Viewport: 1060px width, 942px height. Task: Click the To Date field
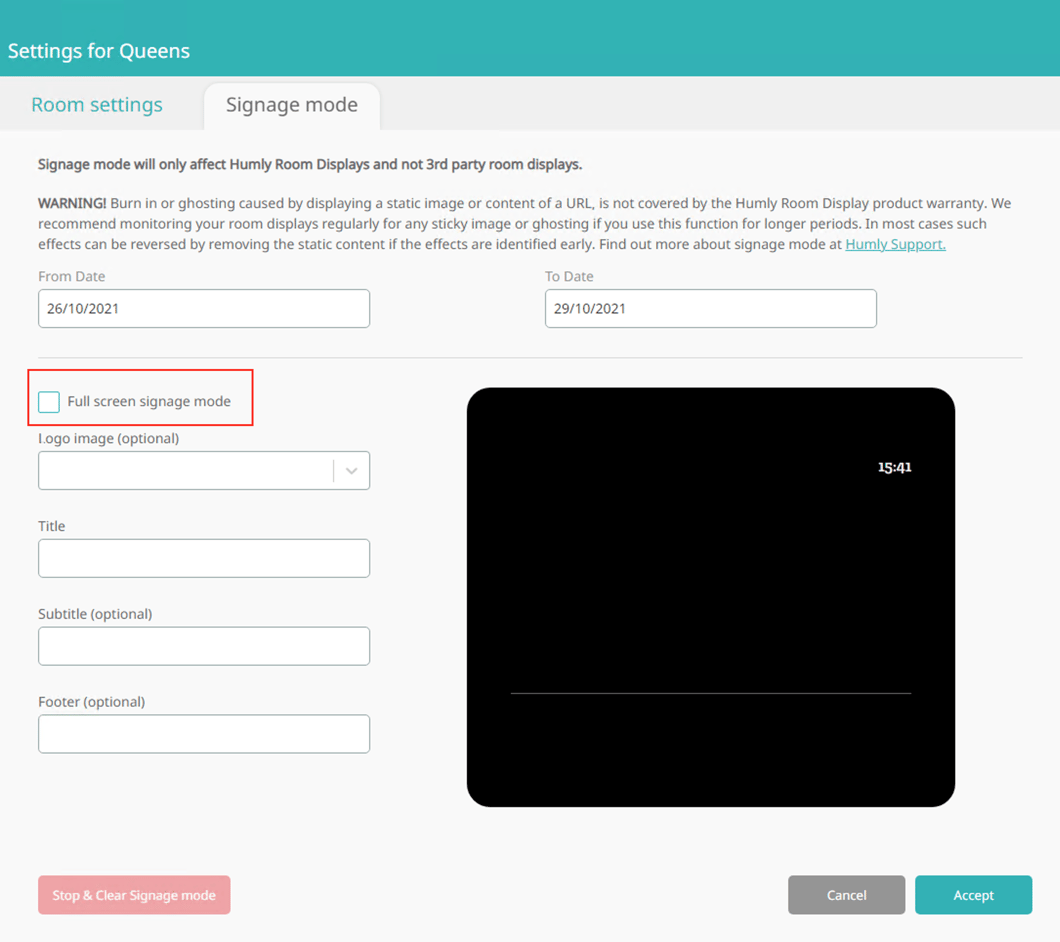[710, 309]
